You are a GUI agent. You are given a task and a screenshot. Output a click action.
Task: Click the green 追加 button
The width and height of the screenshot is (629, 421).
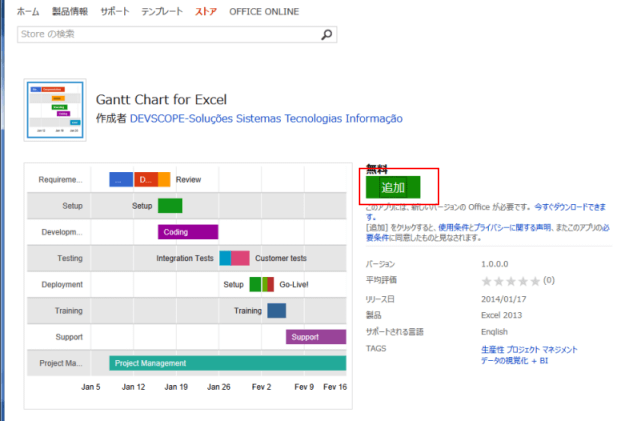coord(393,187)
